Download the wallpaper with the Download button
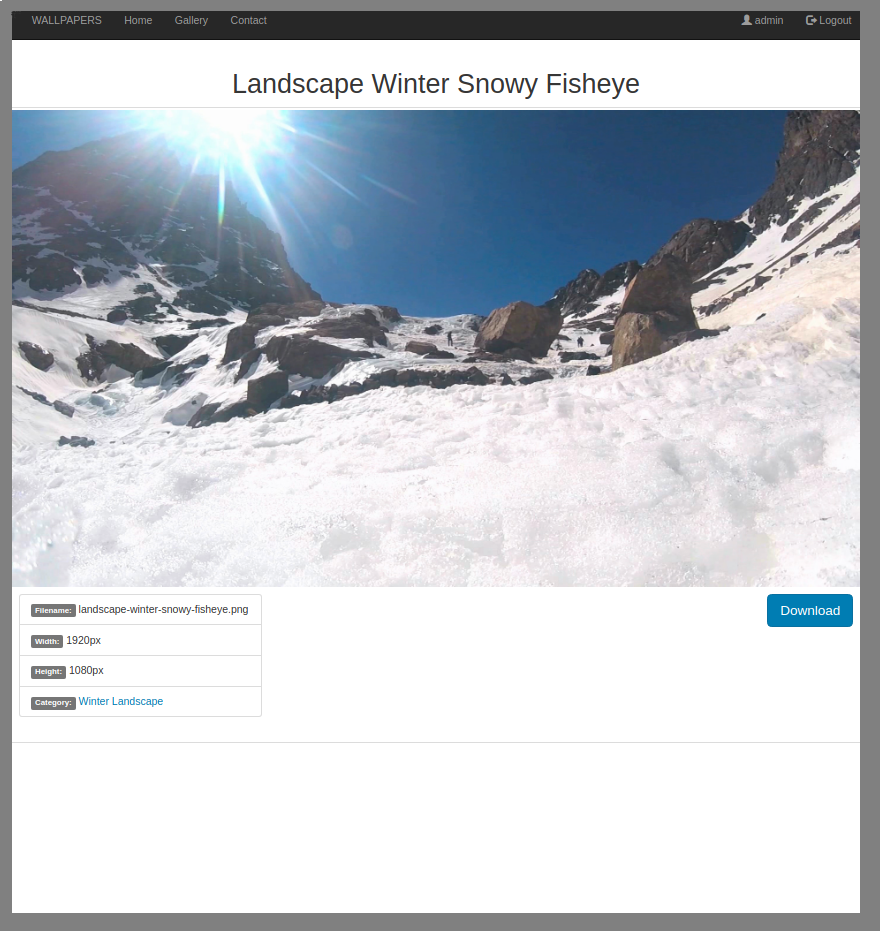This screenshot has height=931, width=880. coord(809,610)
